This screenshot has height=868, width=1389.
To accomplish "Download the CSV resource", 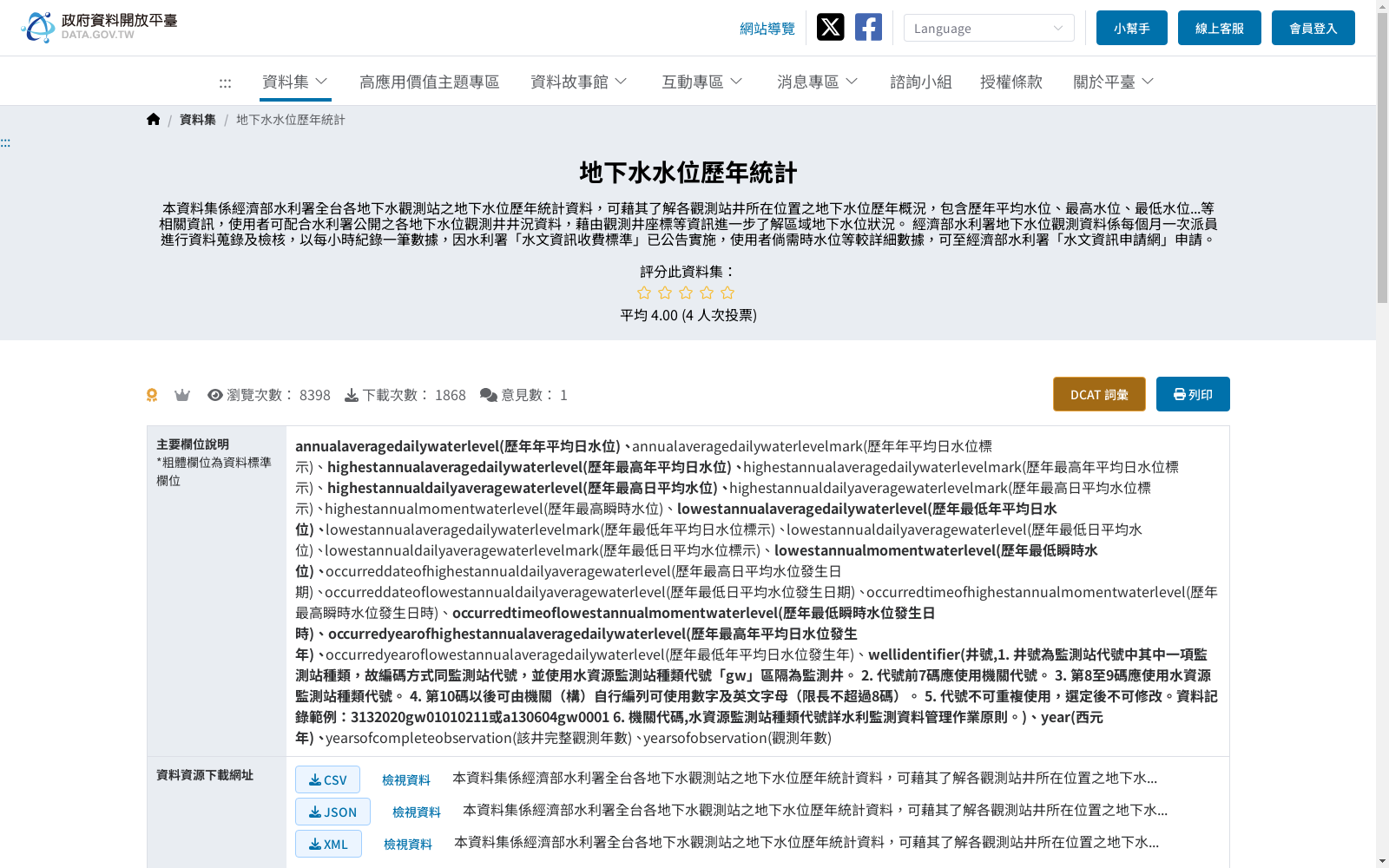I will click(x=327, y=779).
